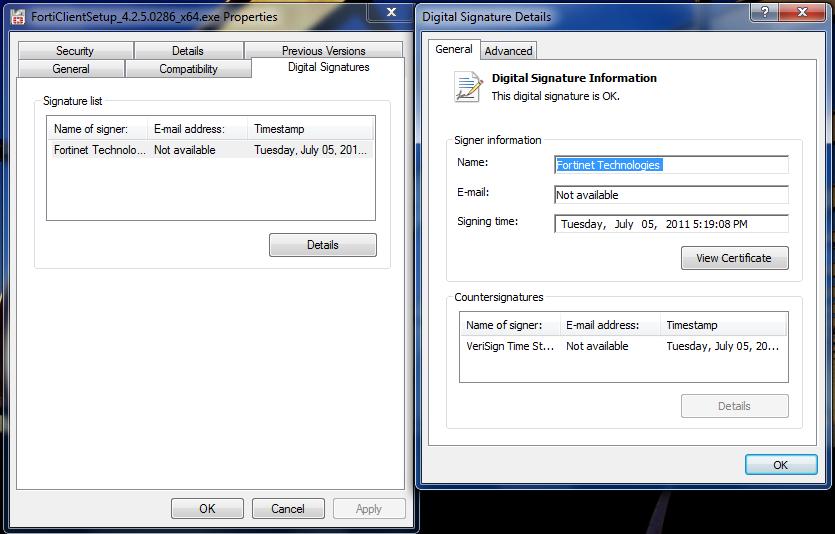
Task: Click the greyed-out Apply button
Action: (369, 509)
